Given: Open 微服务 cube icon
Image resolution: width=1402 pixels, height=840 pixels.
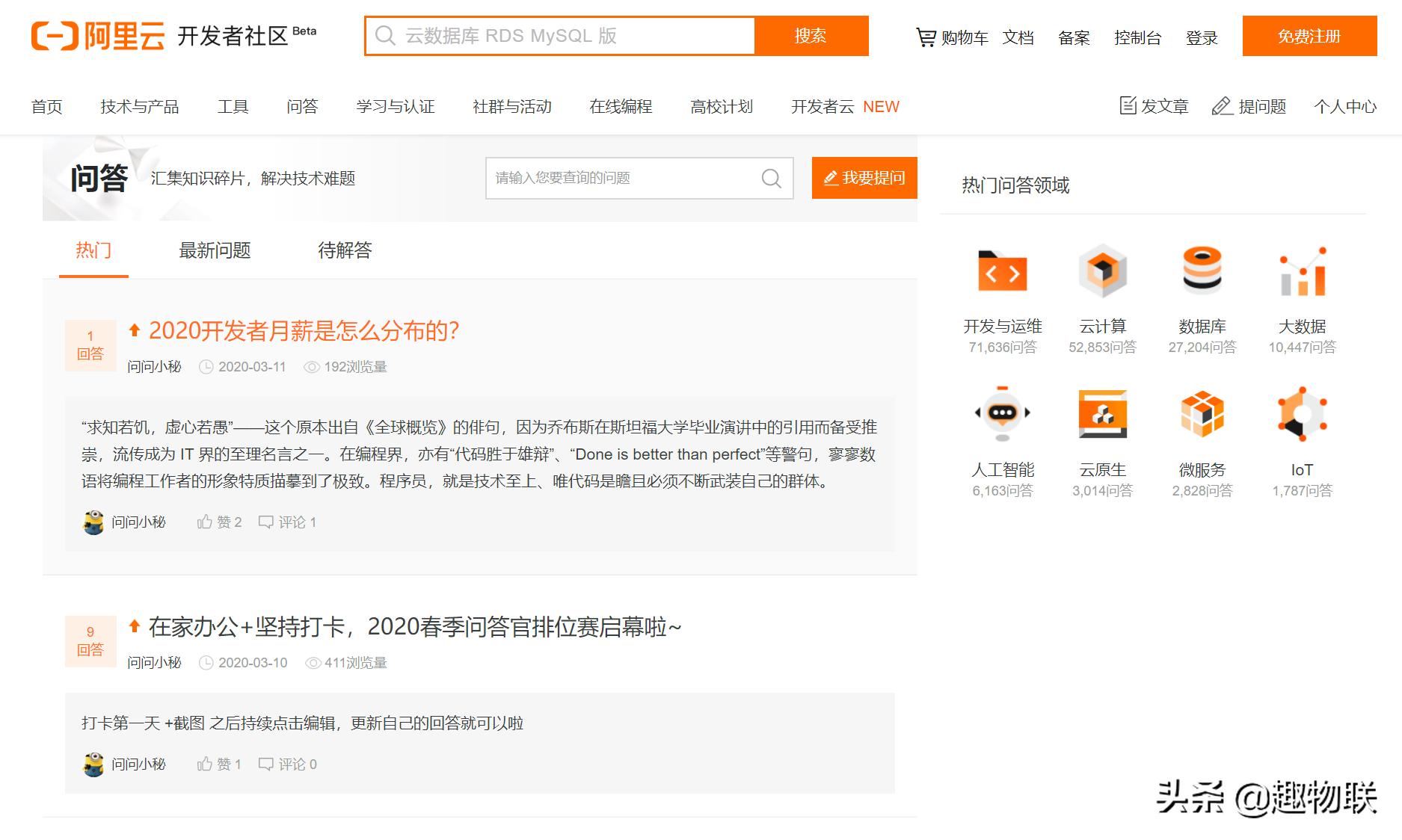Looking at the screenshot, I should 1202,413.
